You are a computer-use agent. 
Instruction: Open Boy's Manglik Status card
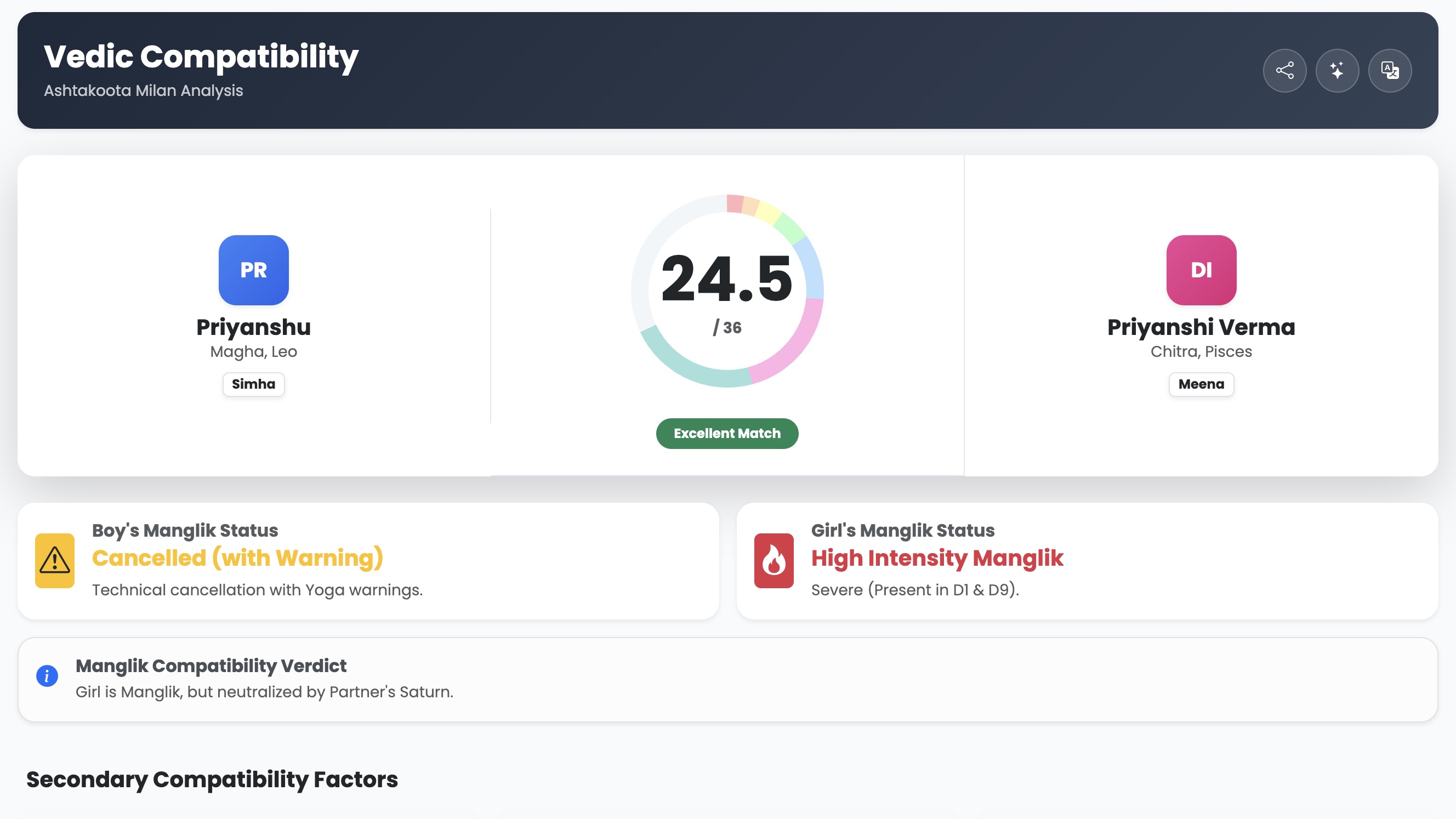[x=368, y=561]
